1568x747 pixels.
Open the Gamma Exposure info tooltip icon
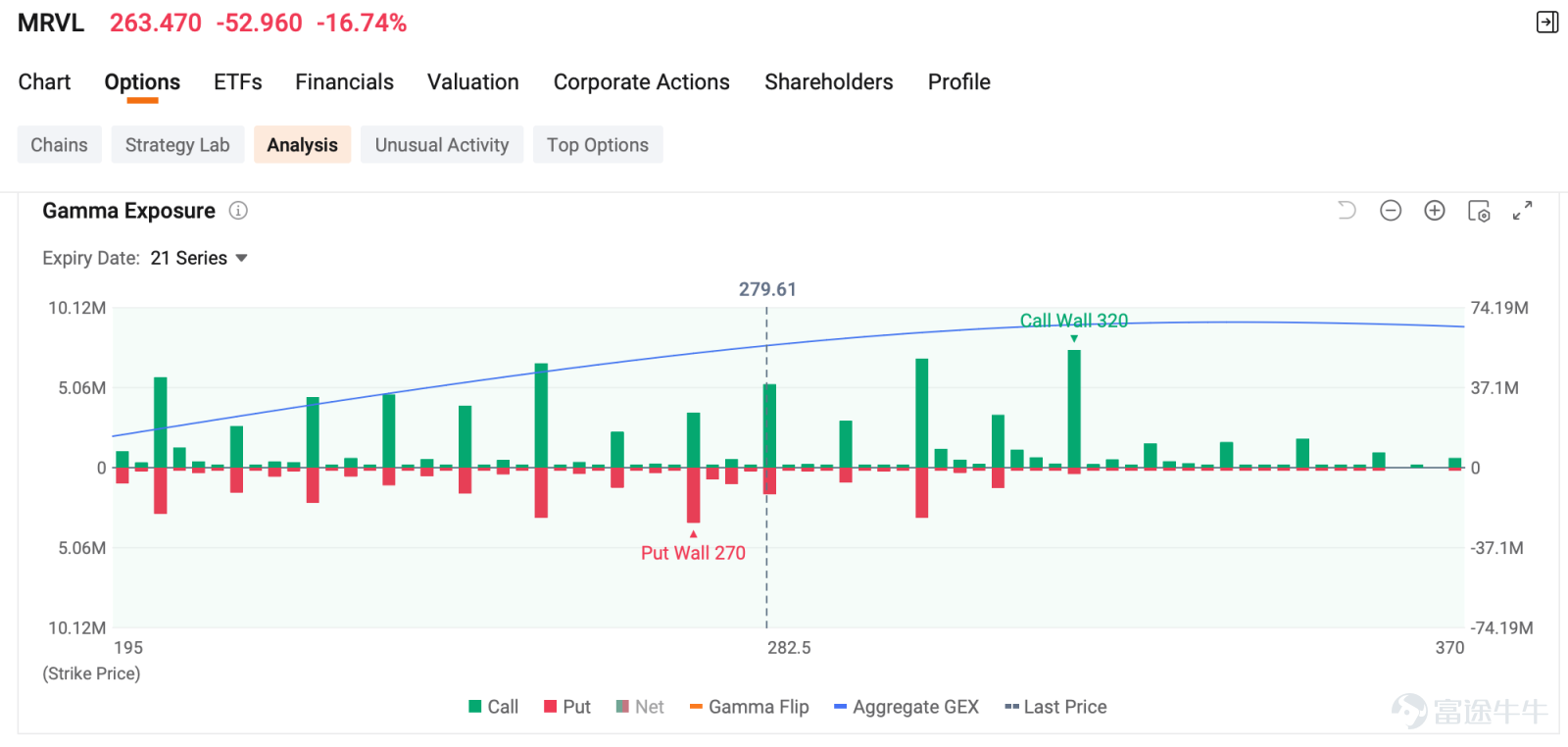[x=238, y=211]
